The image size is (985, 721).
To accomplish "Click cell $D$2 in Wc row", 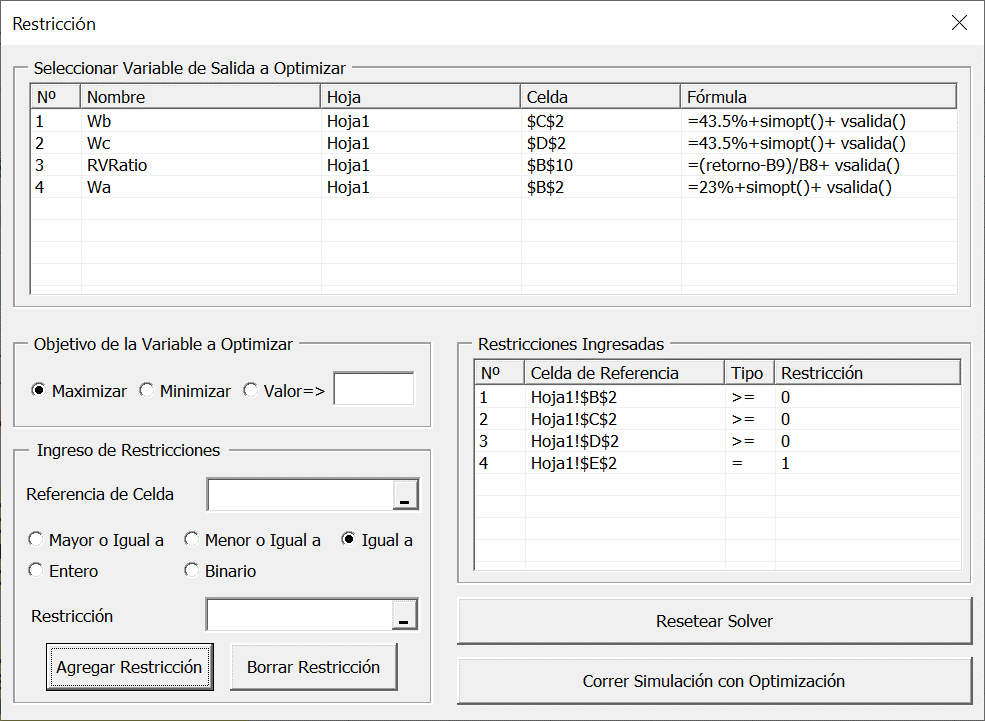I will (546, 143).
